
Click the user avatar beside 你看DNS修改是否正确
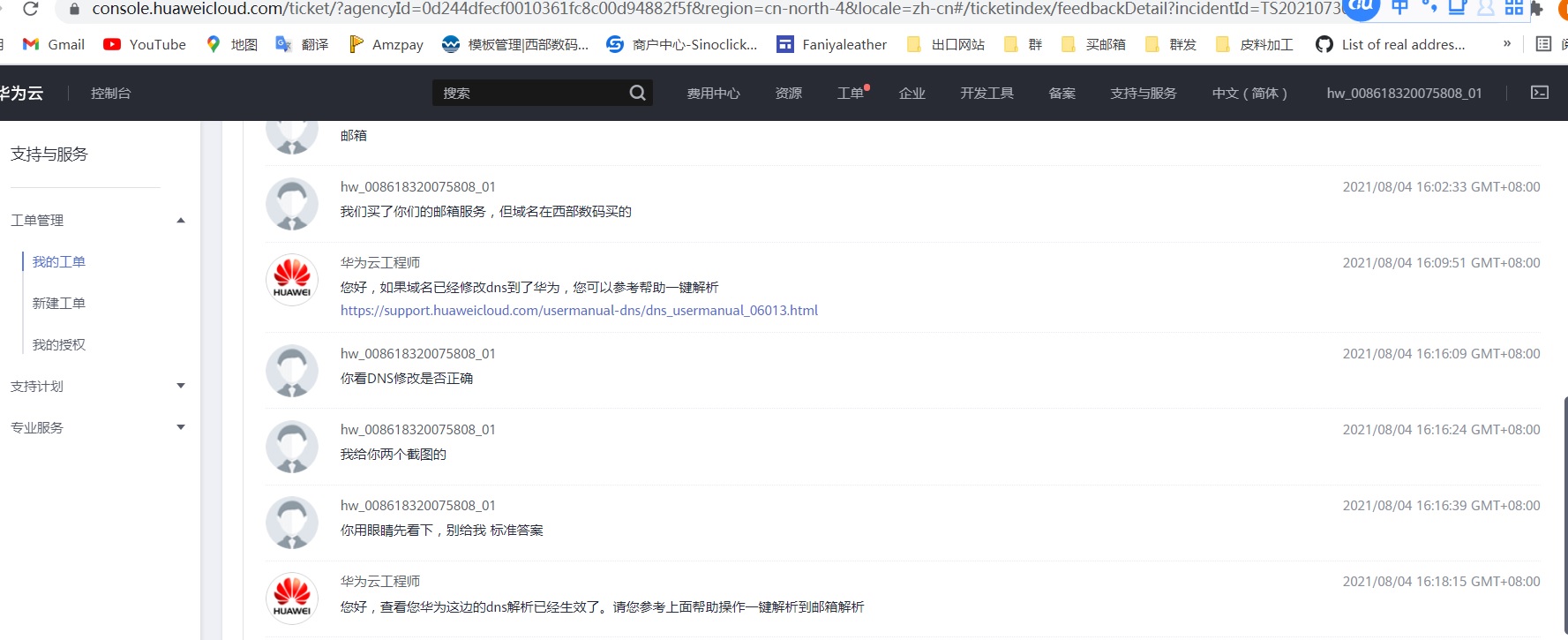tap(292, 371)
